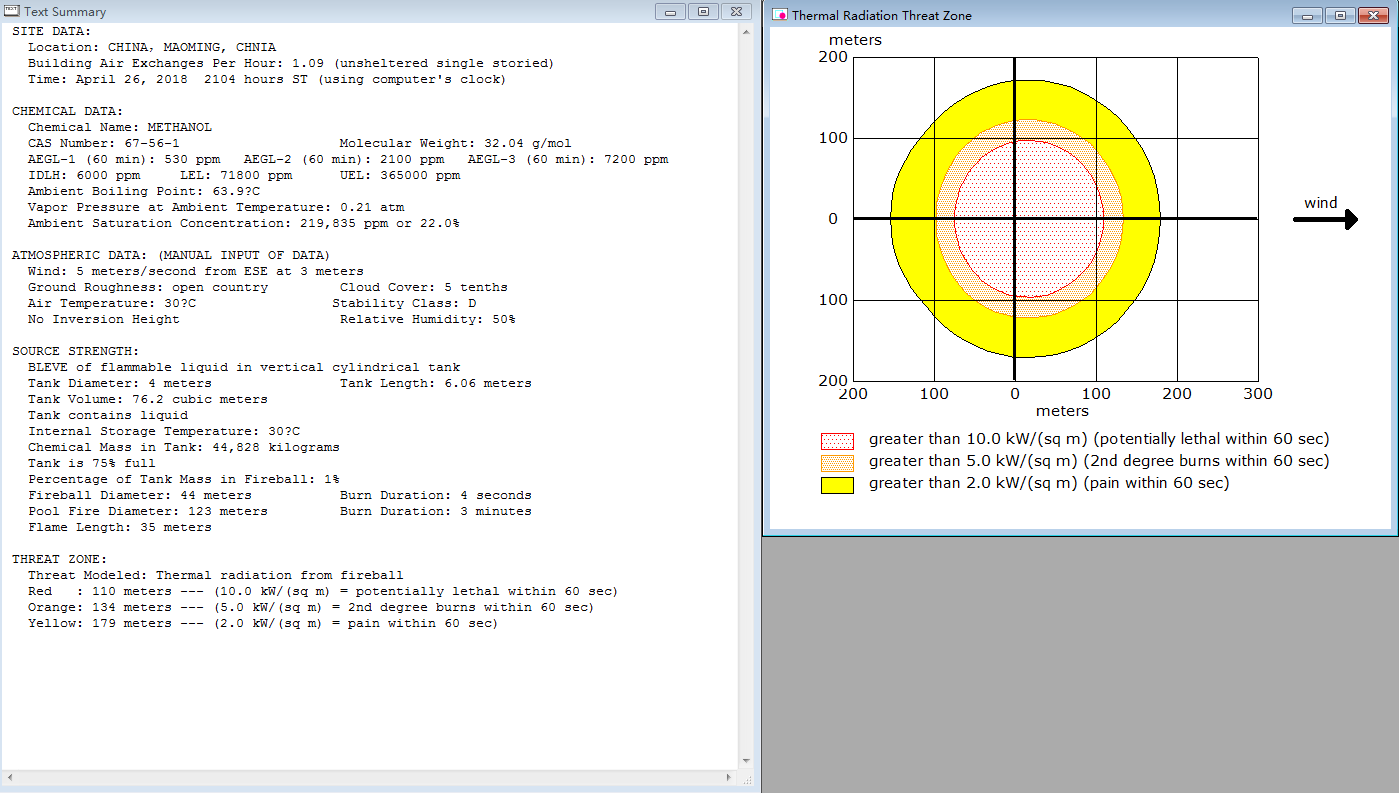Screen dimensions: 1399x793
Task: Click the yellow 2.0 kW legend swatch
Action: 837,485
